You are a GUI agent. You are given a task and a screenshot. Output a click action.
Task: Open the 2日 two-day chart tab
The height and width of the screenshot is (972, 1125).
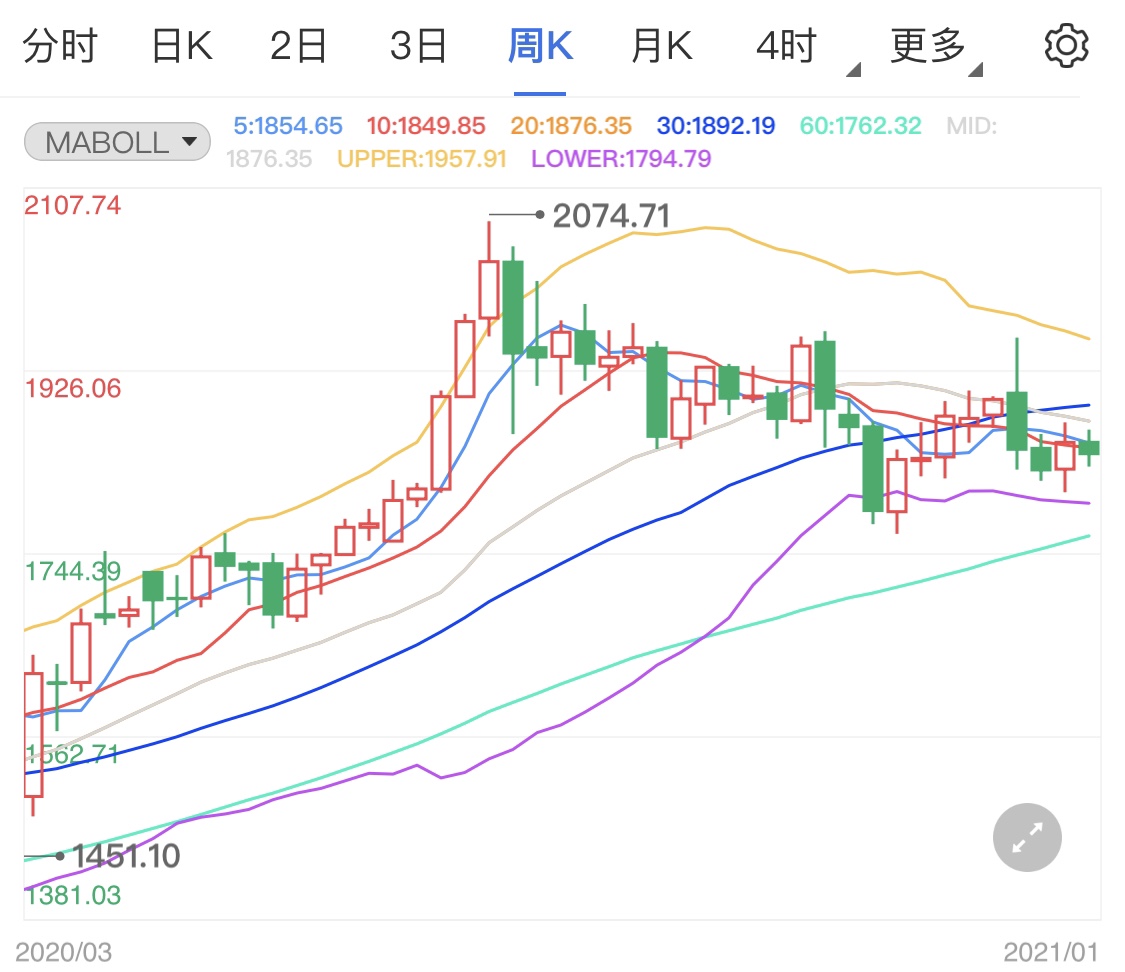tap(297, 44)
